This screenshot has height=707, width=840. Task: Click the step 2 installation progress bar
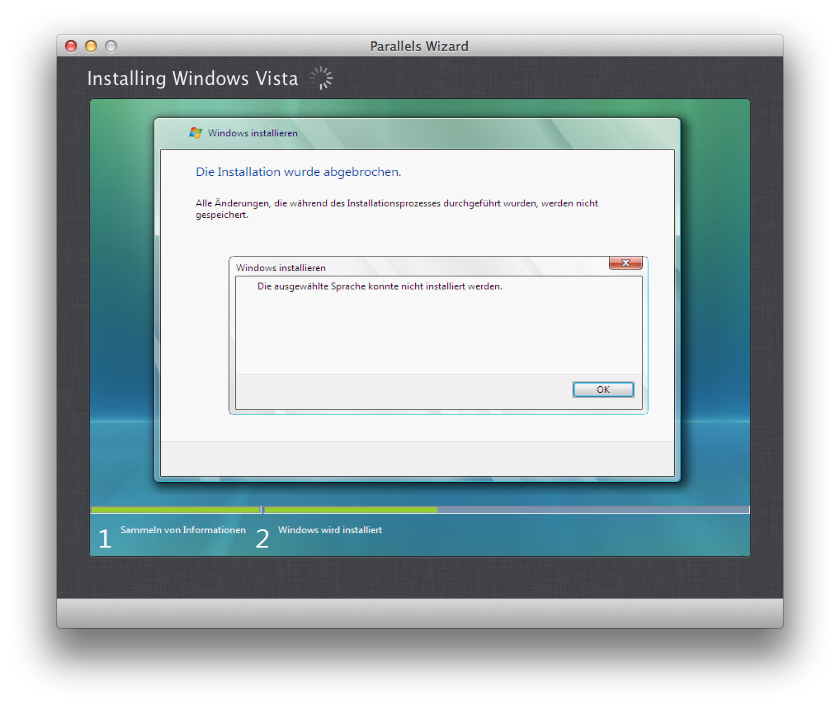pos(506,510)
